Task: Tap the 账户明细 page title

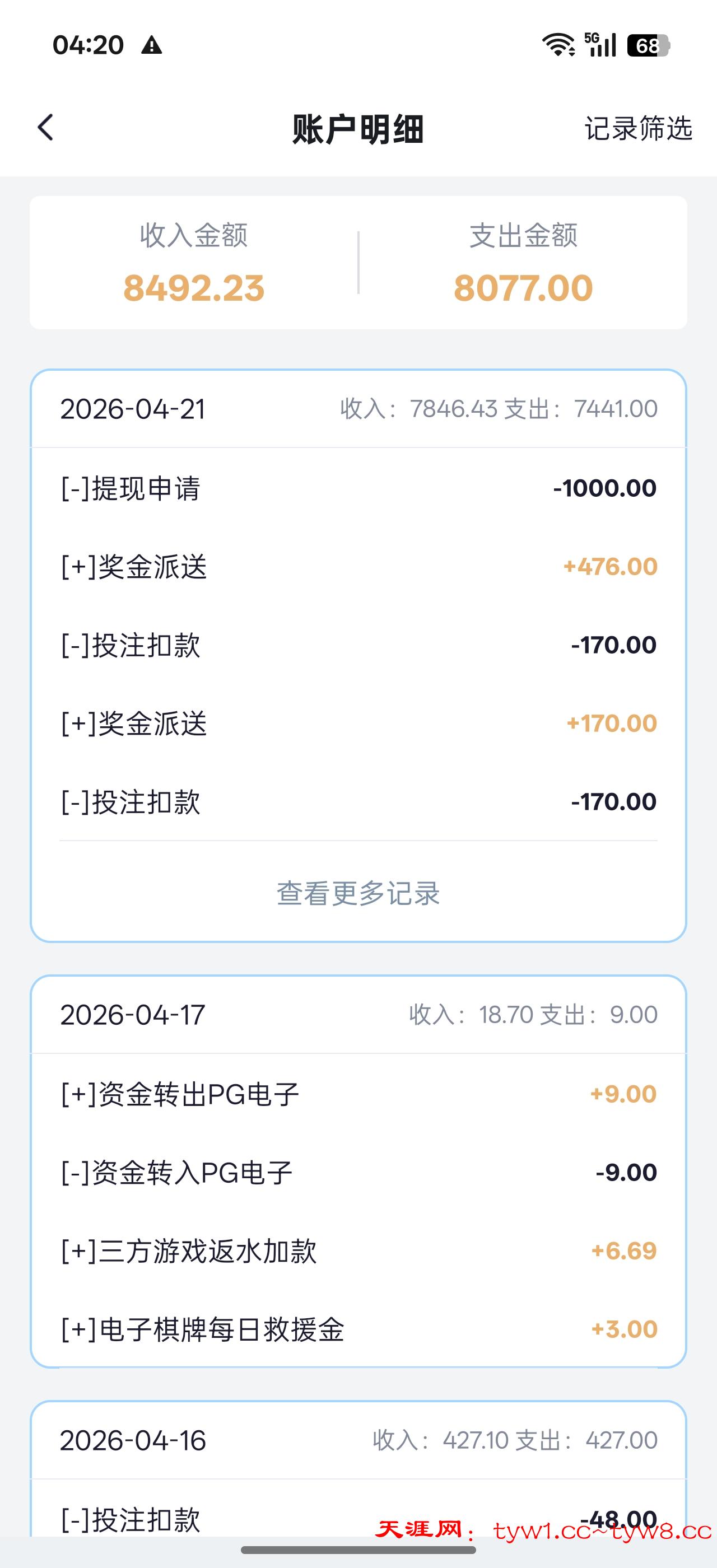Action: 358,129
